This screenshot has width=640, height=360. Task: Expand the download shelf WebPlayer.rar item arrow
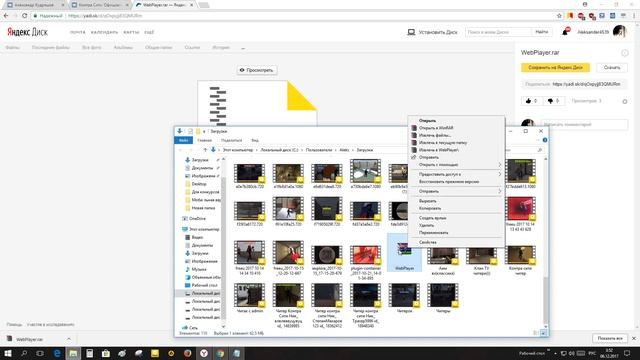69,339
